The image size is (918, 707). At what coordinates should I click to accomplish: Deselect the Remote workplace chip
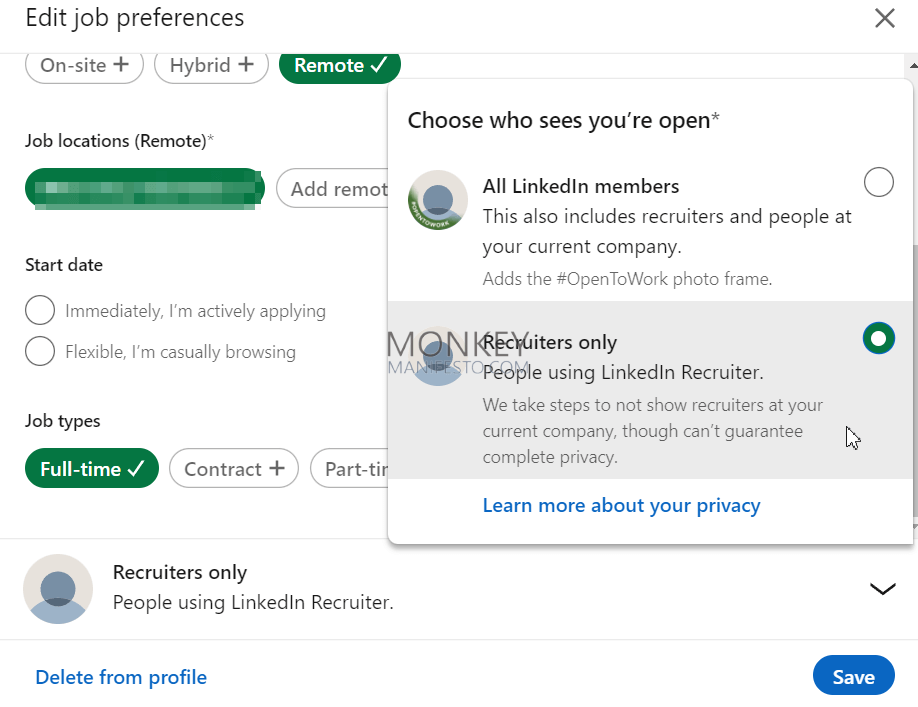(340, 66)
